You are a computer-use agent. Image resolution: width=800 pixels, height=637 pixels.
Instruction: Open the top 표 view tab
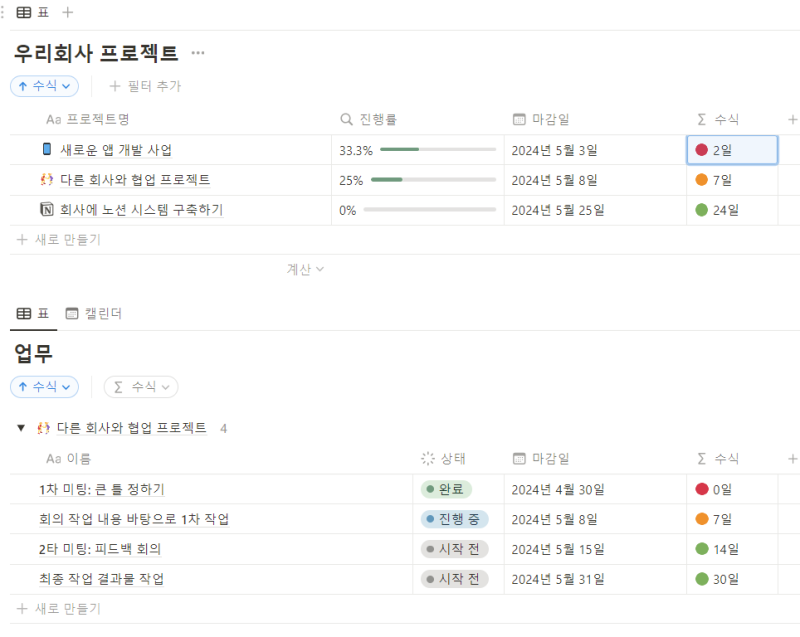[33, 12]
